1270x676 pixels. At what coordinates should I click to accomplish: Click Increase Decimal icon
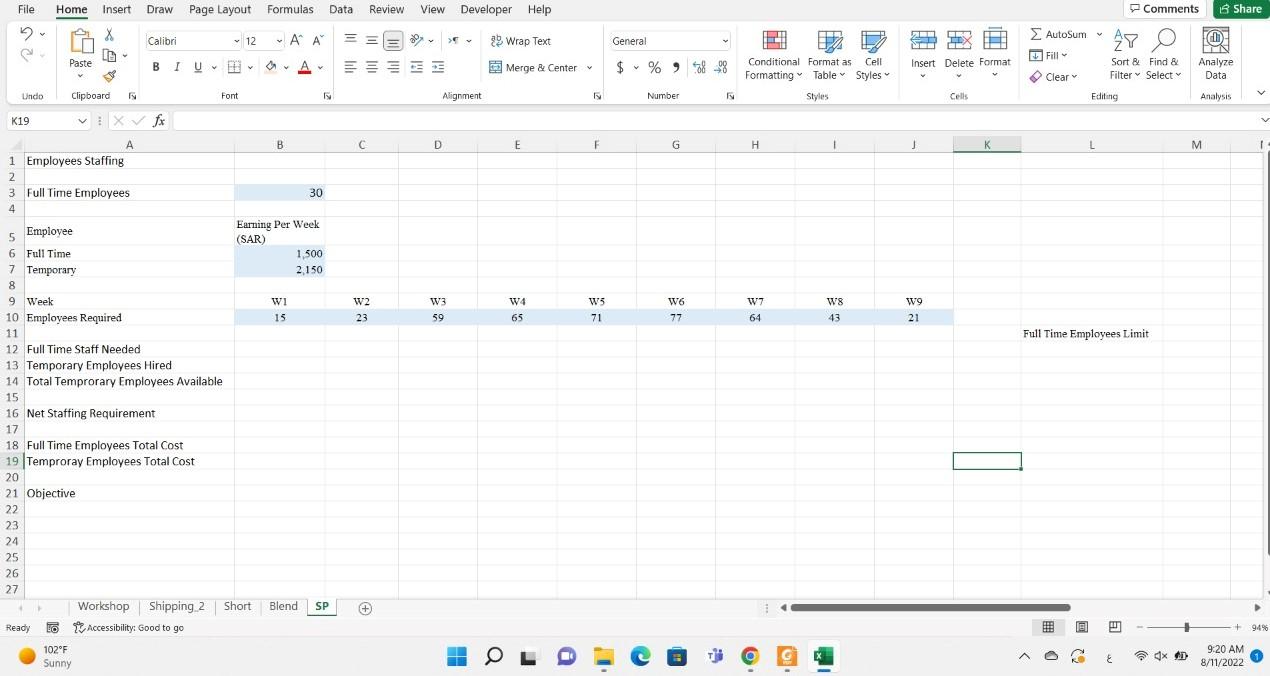click(700, 68)
